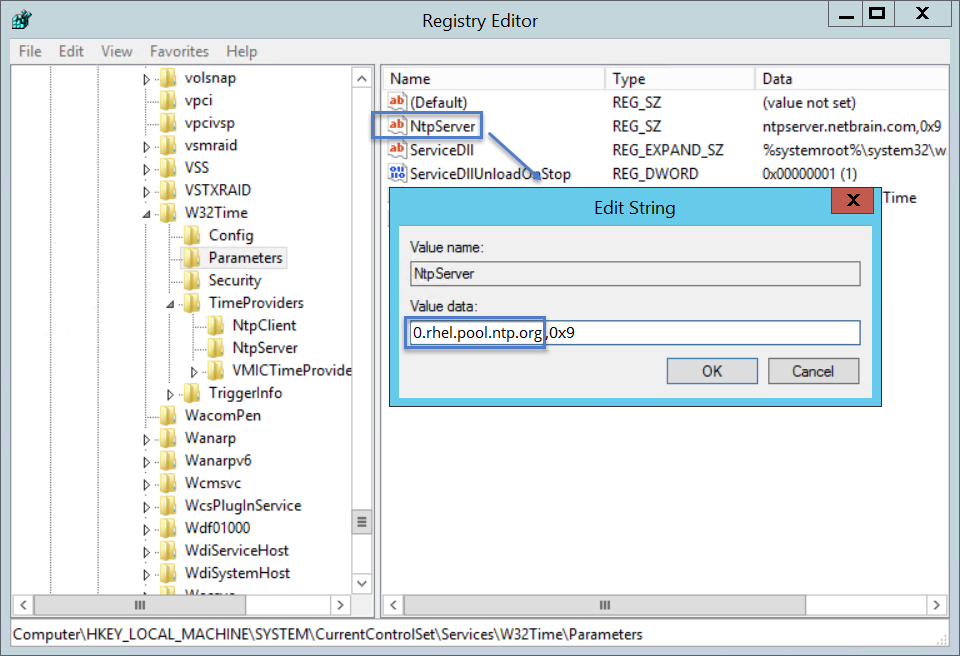Click the tree pane vertical scrollbar thumb
The height and width of the screenshot is (656, 960).
click(x=362, y=522)
